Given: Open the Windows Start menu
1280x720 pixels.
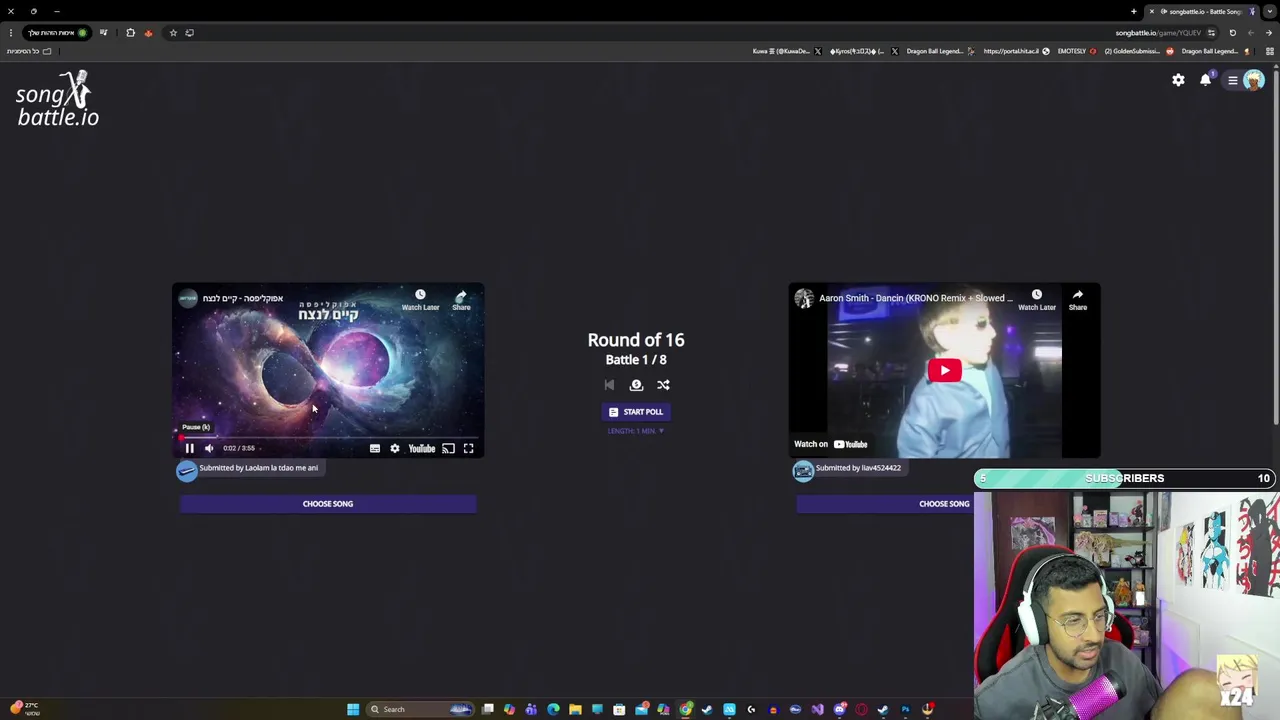Looking at the screenshot, I should (353, 709).
